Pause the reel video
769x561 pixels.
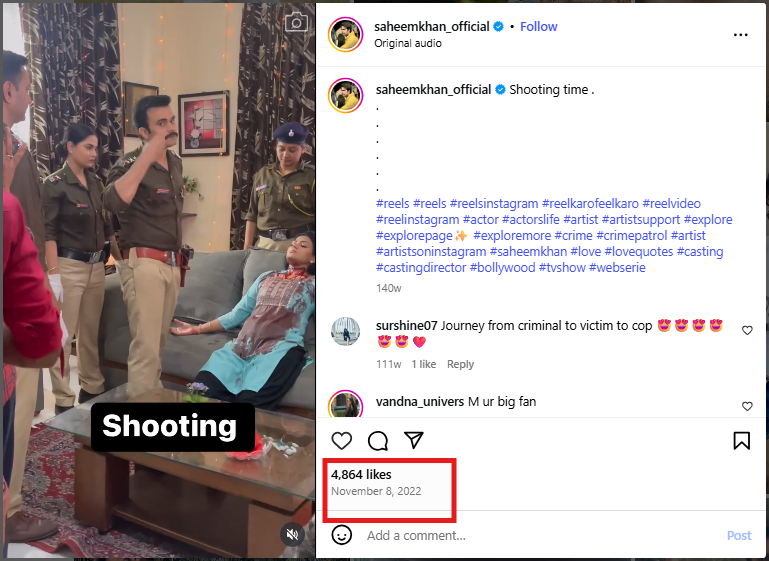pos(159,280)
